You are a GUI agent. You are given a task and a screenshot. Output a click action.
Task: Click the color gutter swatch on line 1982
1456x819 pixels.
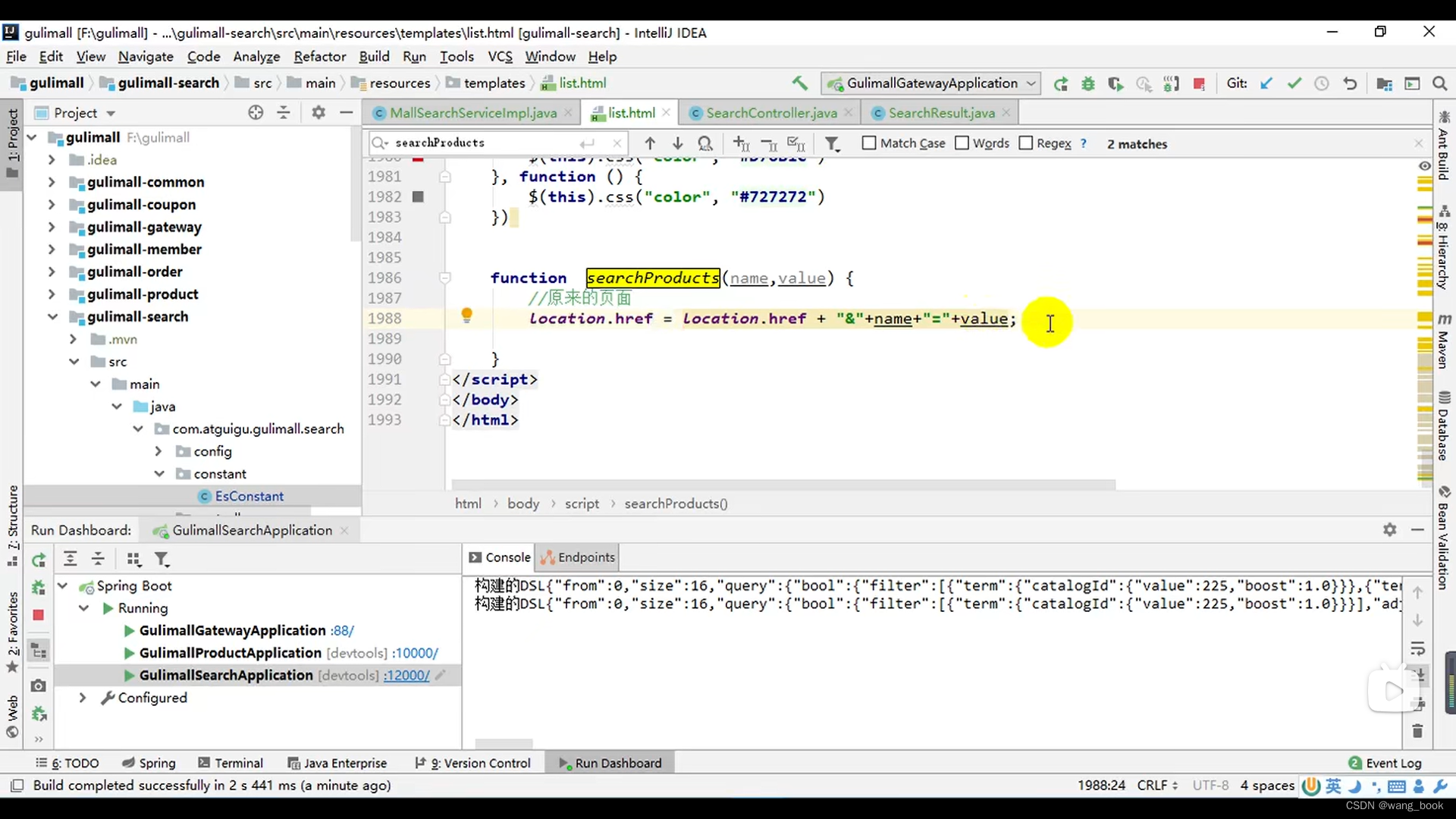click(x=418, y=196)
